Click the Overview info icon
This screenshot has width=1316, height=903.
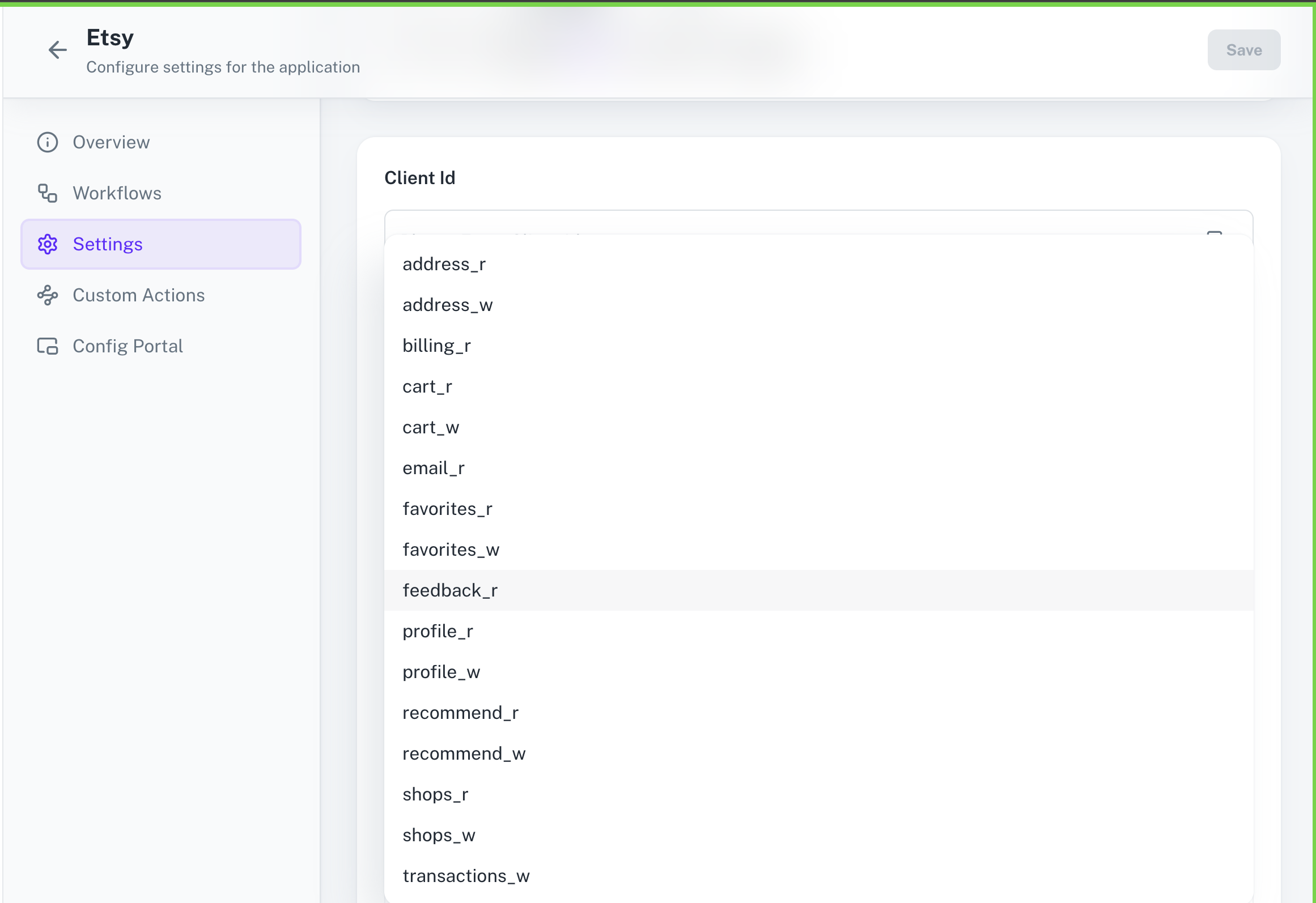[47, 142]
